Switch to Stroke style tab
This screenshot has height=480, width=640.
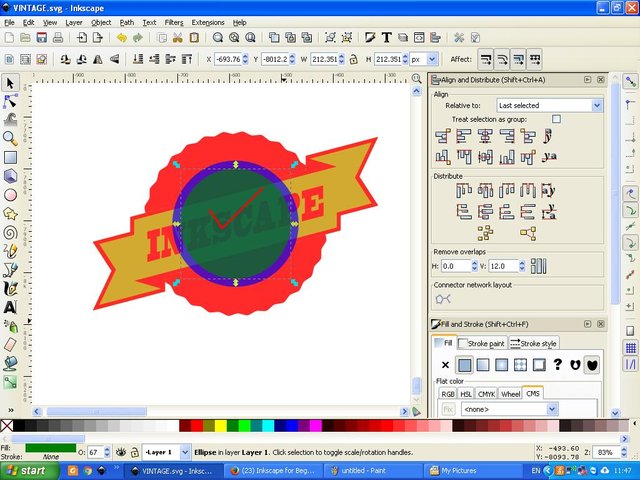point(533,343)
